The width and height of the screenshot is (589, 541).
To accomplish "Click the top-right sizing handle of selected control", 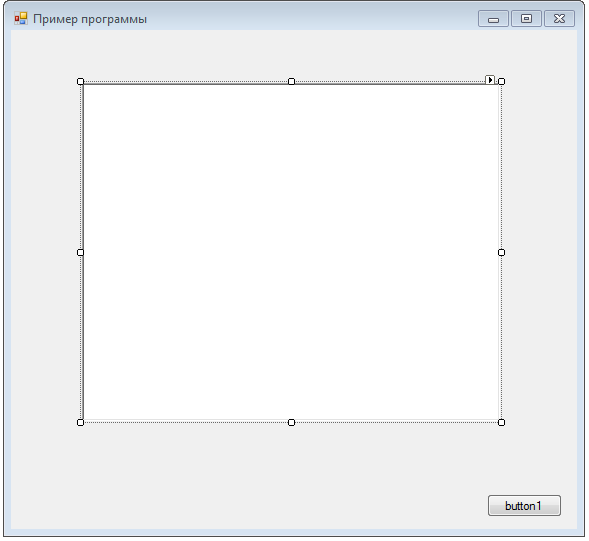I will [x=501, y=82].
